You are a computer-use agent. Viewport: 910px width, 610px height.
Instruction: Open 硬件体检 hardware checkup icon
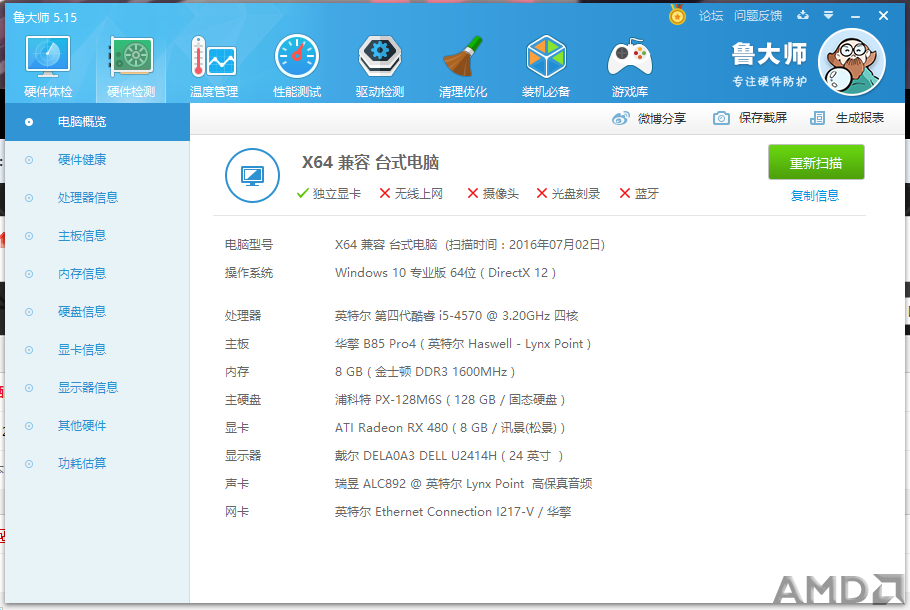point(48,57)
